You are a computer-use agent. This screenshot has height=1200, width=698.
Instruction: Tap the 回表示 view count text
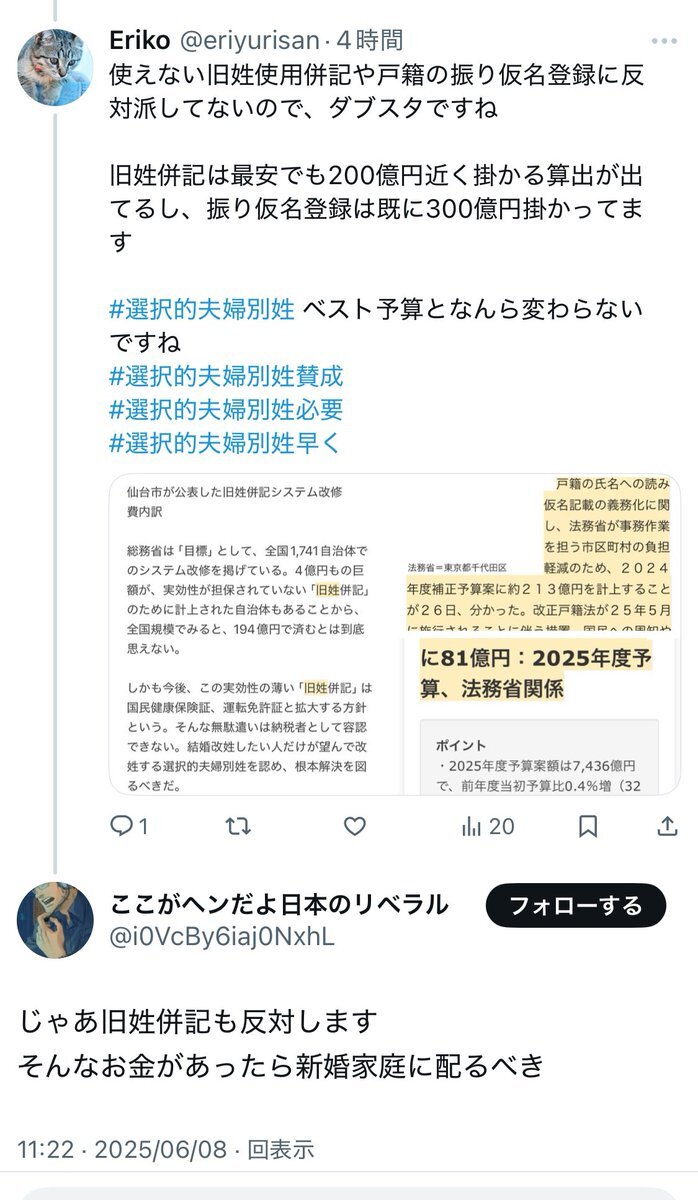click(x=280, y=1149)
